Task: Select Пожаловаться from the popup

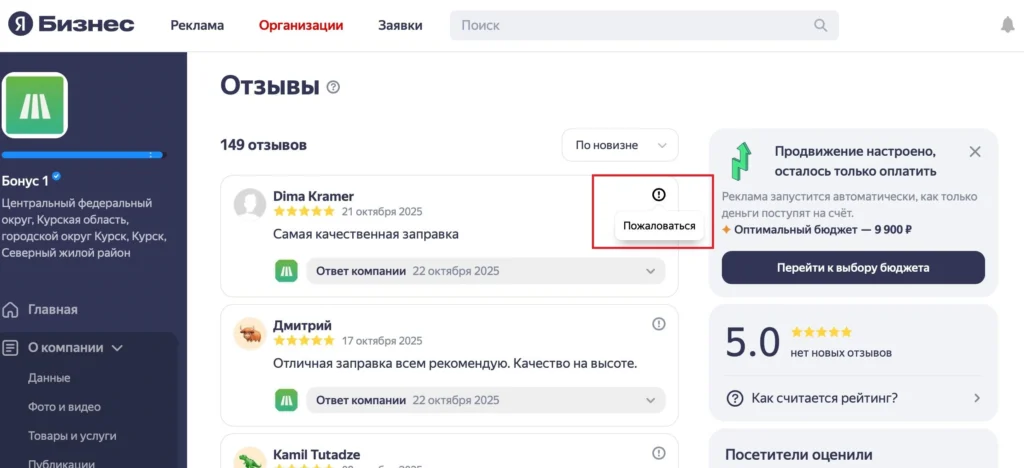Action: coord(659,226)
